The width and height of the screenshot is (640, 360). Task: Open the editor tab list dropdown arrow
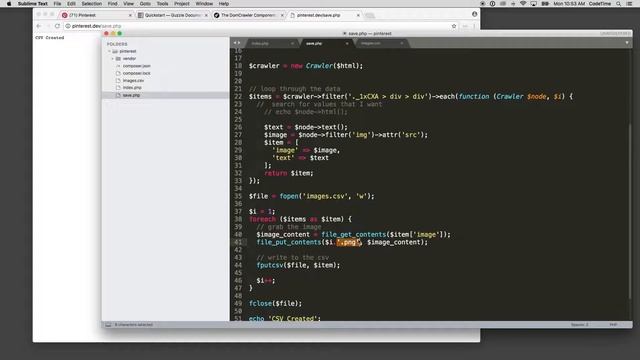pos(627,43)
